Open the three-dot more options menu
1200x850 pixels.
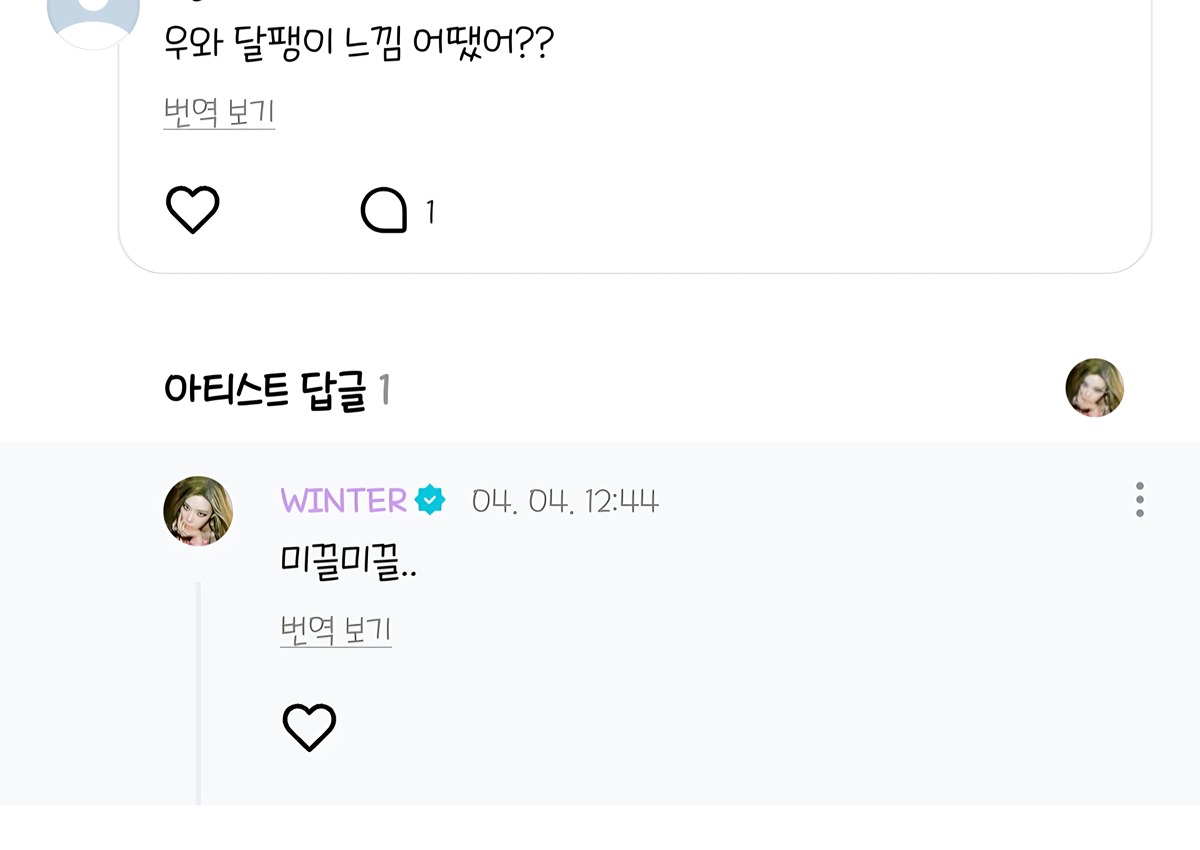(x=1139, y=500)
